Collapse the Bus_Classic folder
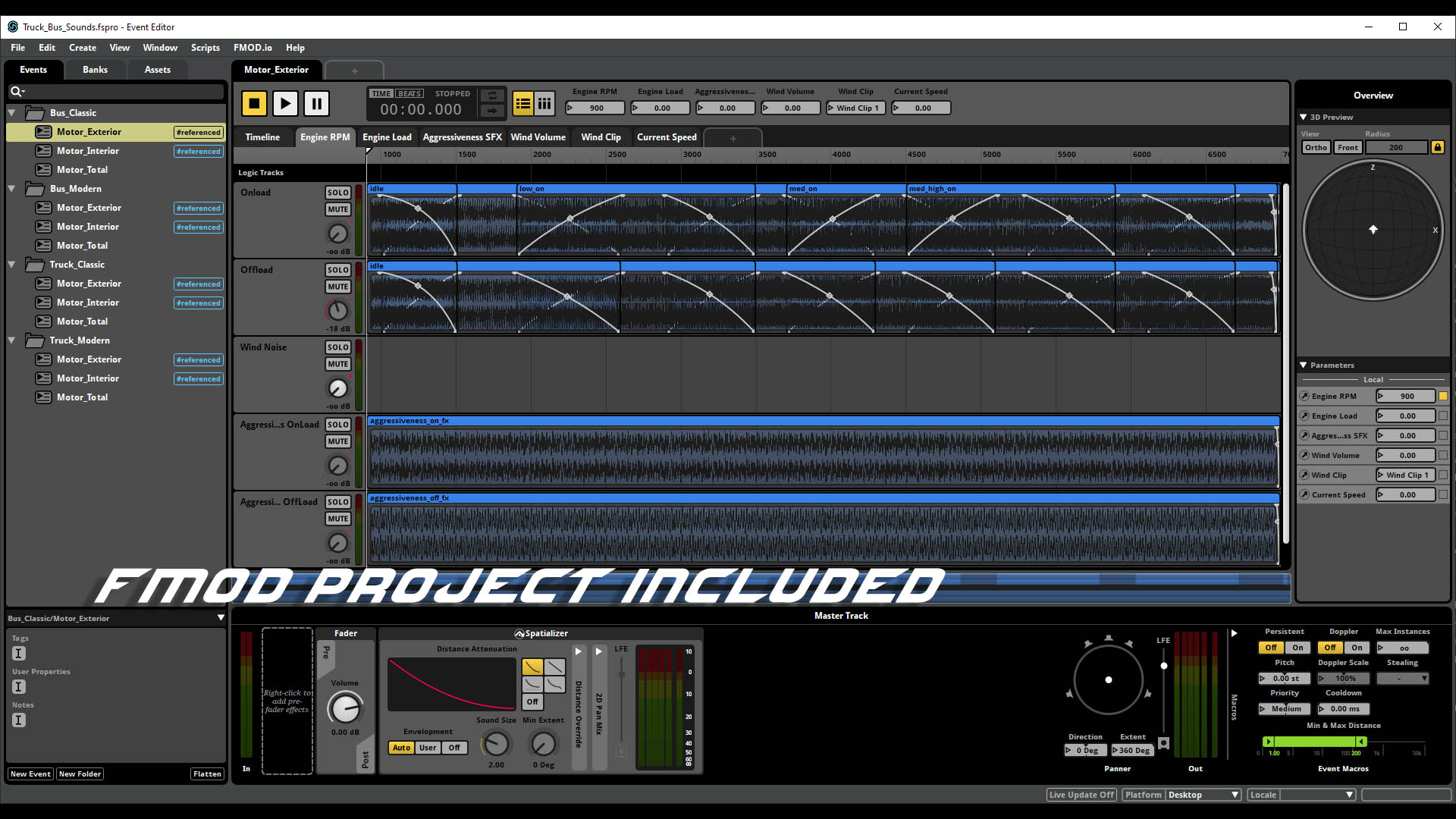Image resolution: width=1456 pixels, height=819 pixels. [12, 113]
